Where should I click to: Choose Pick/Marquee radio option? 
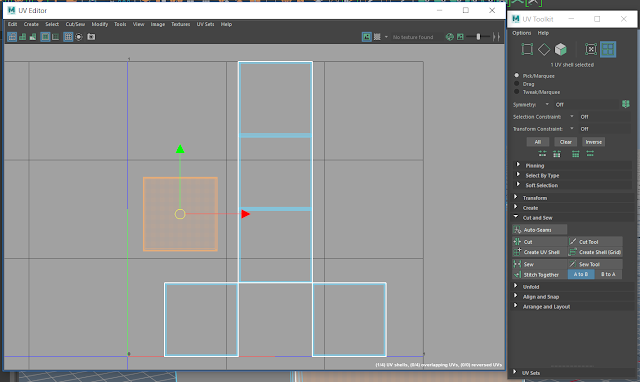(517, 76)
